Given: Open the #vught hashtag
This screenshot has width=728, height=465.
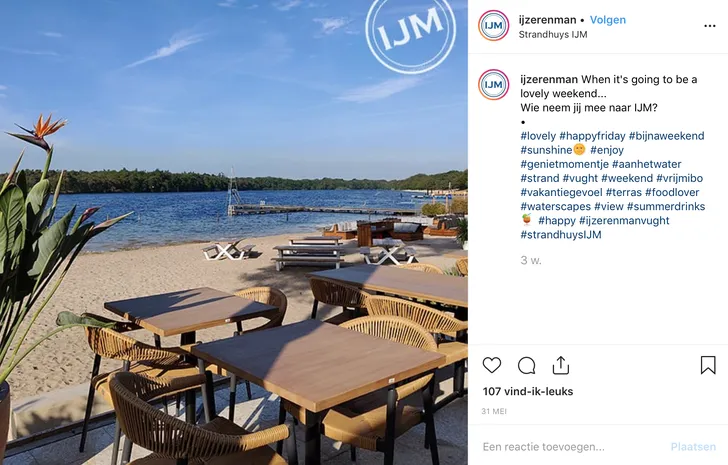Looking at the screenshot, I should point(580,178).
